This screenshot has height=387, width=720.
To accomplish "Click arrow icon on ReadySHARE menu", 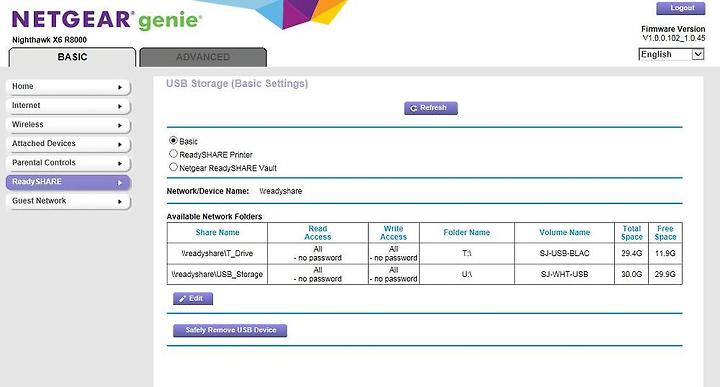I will pos(120,183).
